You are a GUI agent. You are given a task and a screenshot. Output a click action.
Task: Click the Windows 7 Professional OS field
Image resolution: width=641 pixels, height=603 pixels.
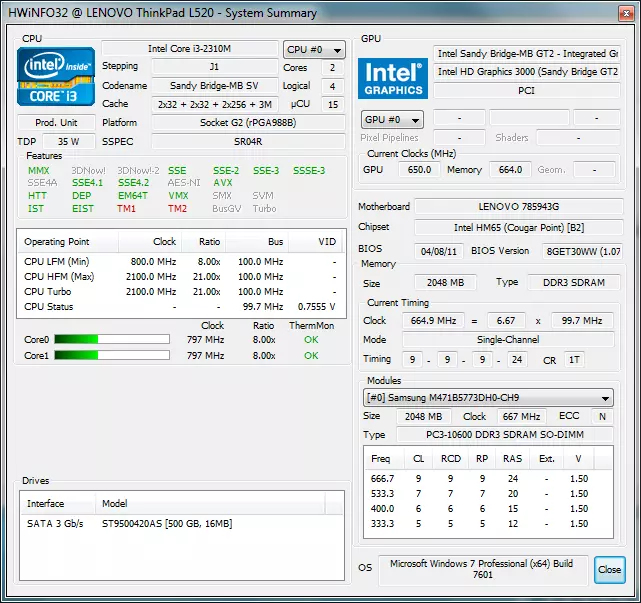point(483,569)
